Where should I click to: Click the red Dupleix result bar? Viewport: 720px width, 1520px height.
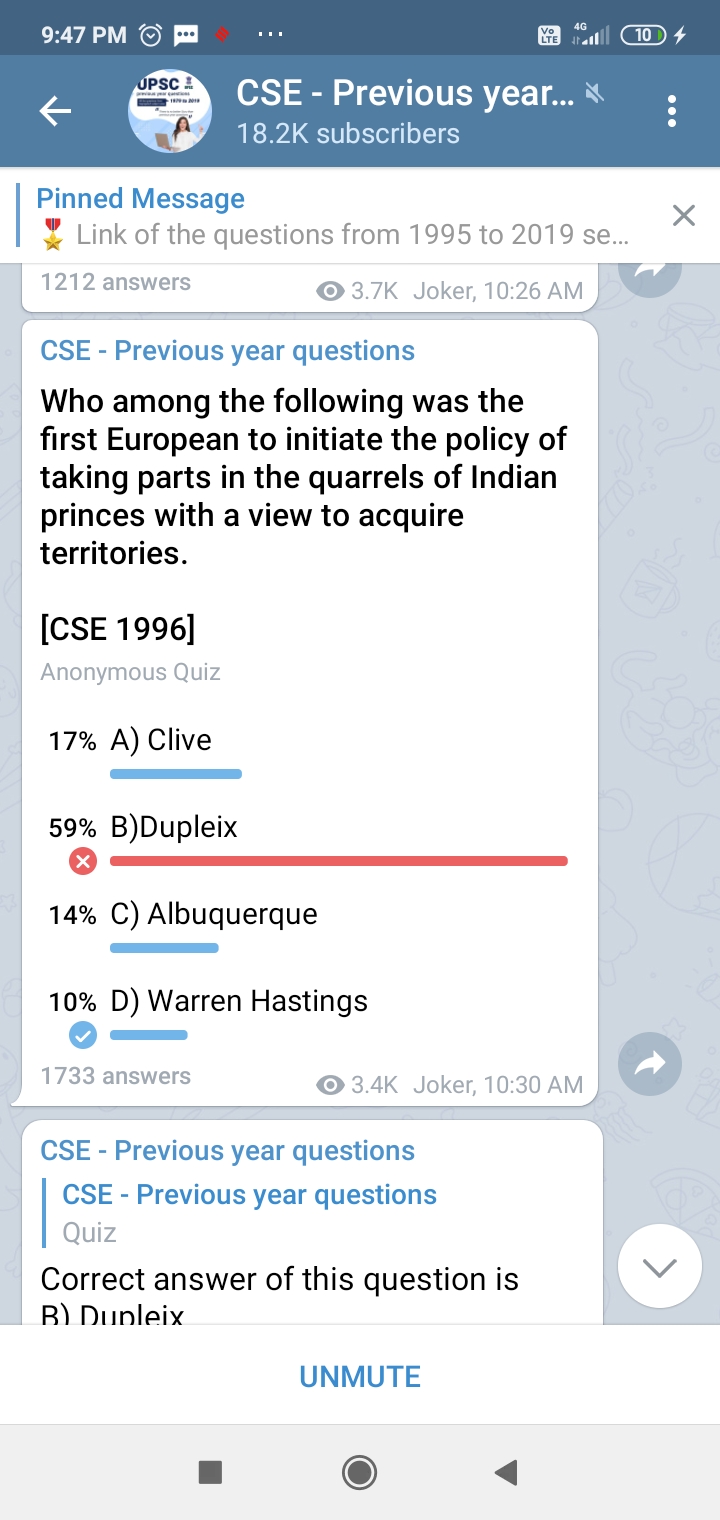click(x=338, y=861)
